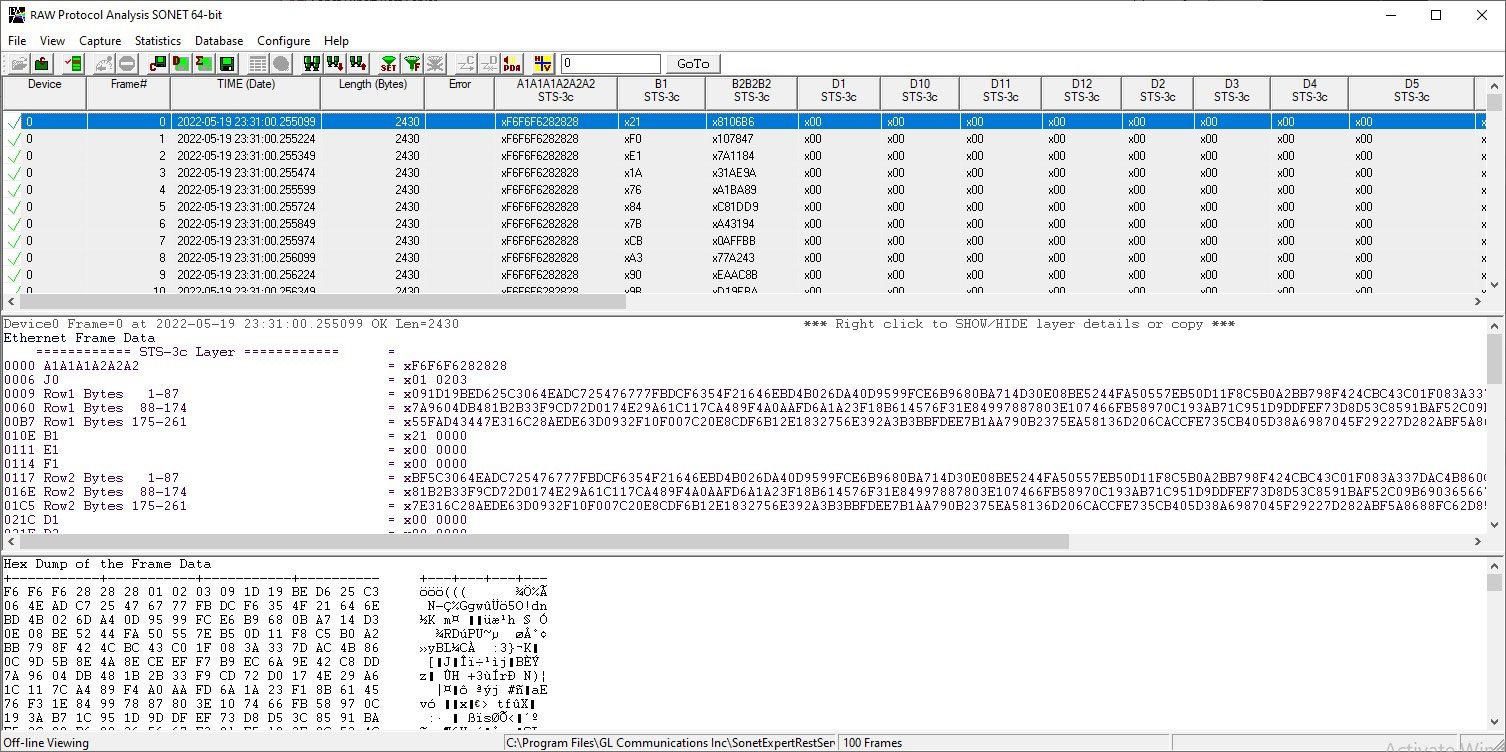Click the red-check field list icon

point(73,64)
